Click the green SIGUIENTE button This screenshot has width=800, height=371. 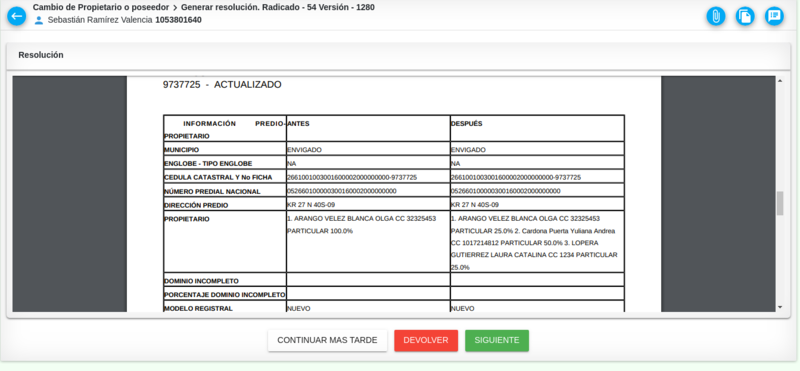click(x=497, y=340)
